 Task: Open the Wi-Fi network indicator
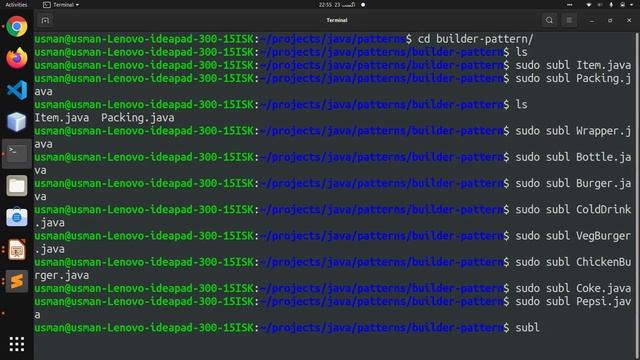589,4
